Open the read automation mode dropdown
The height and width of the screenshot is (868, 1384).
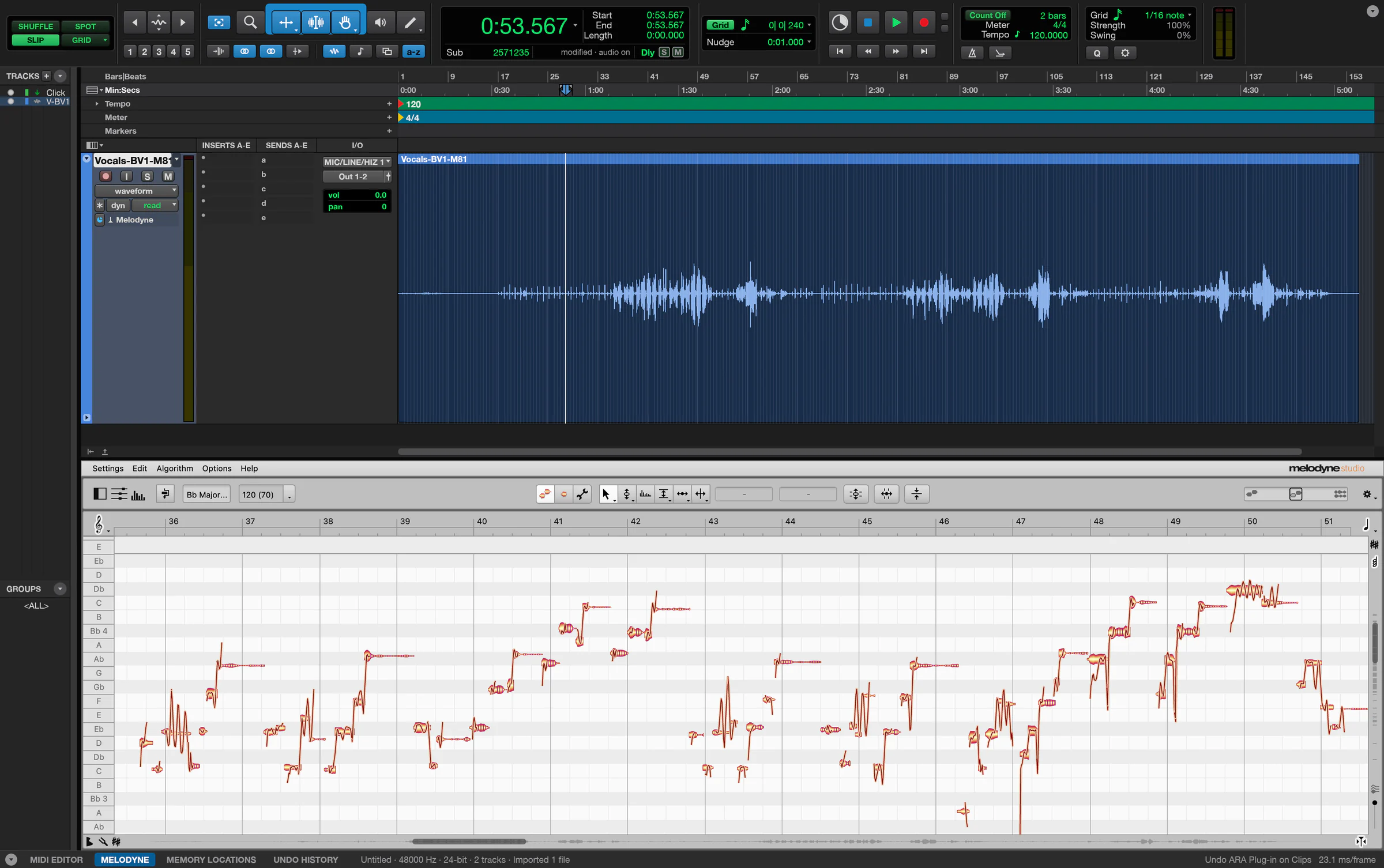coord(155,205)
